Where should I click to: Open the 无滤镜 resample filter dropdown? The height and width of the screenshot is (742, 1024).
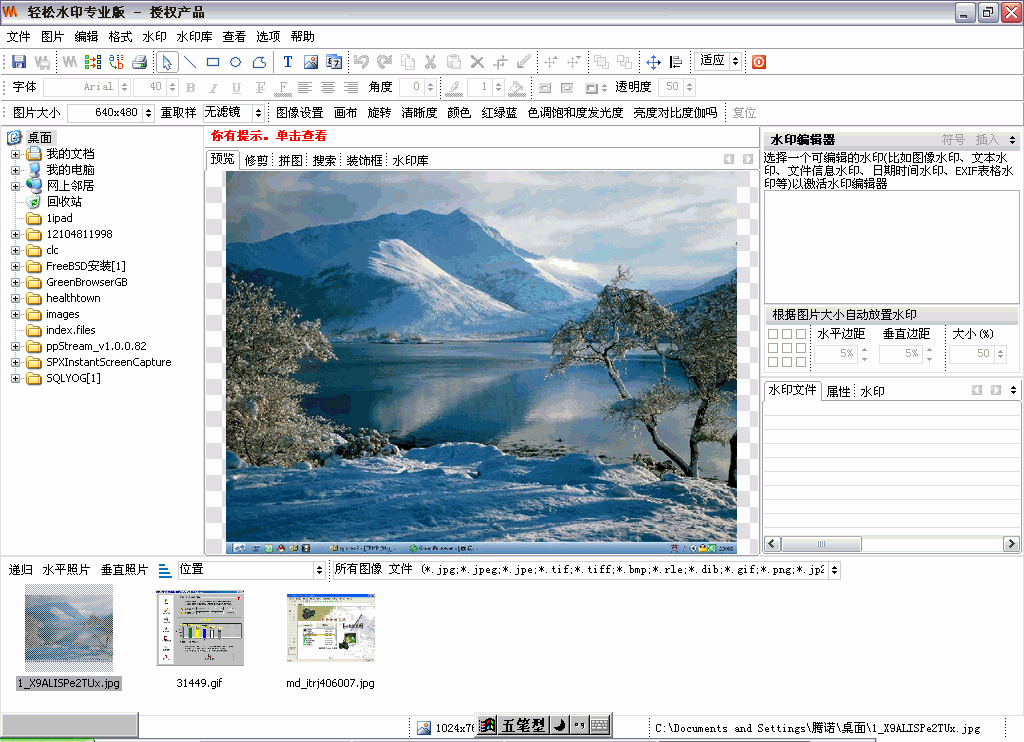click(258, 113)
